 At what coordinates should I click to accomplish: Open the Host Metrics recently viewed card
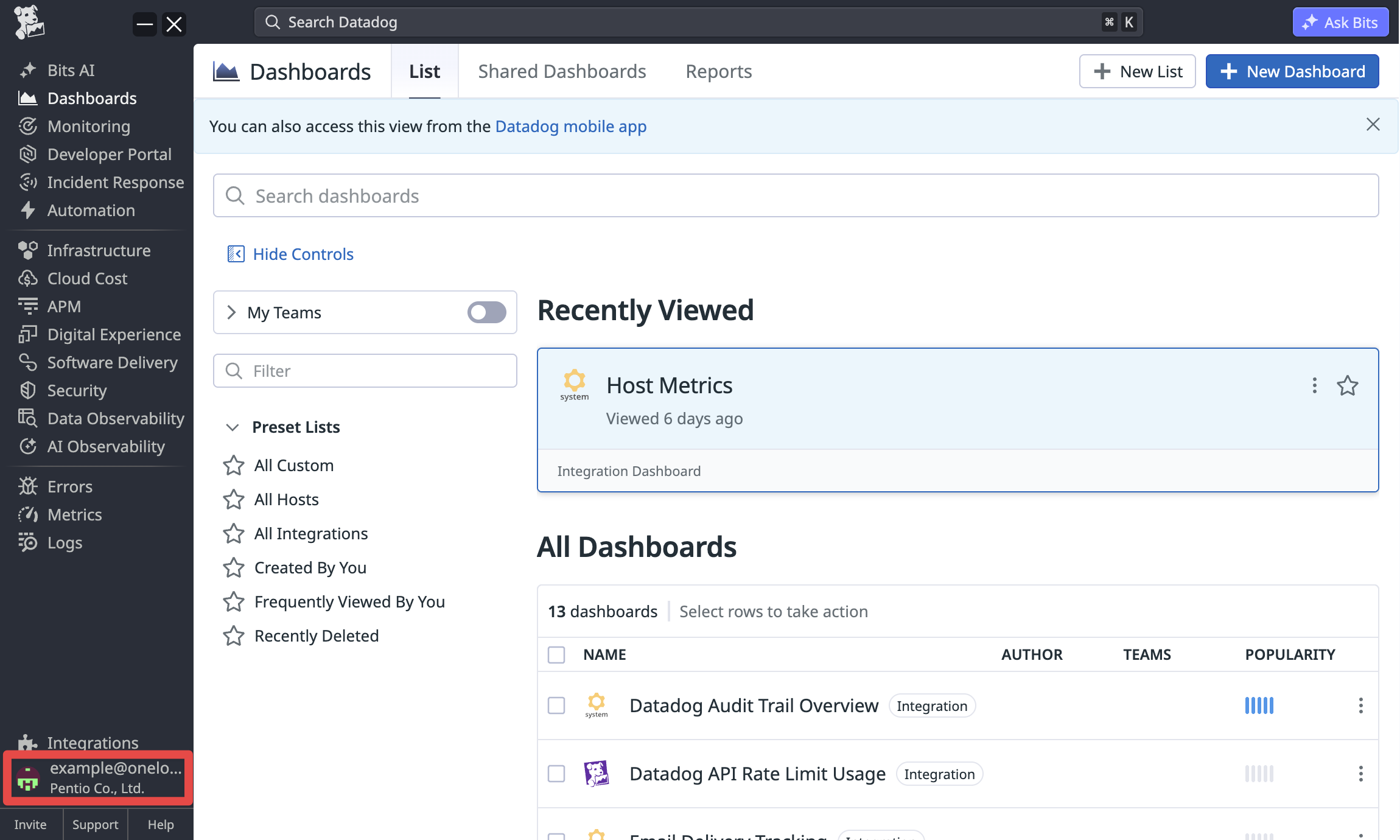coord(957,420)
